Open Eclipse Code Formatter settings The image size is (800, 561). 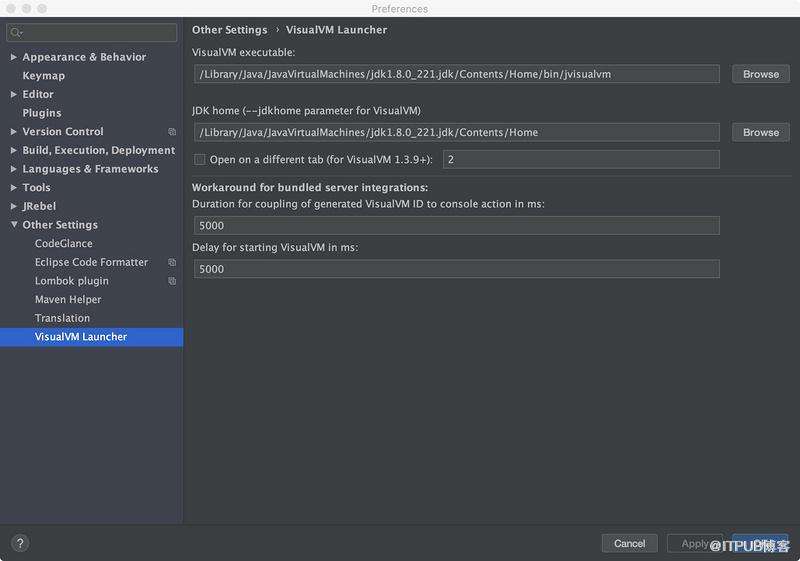91,262
